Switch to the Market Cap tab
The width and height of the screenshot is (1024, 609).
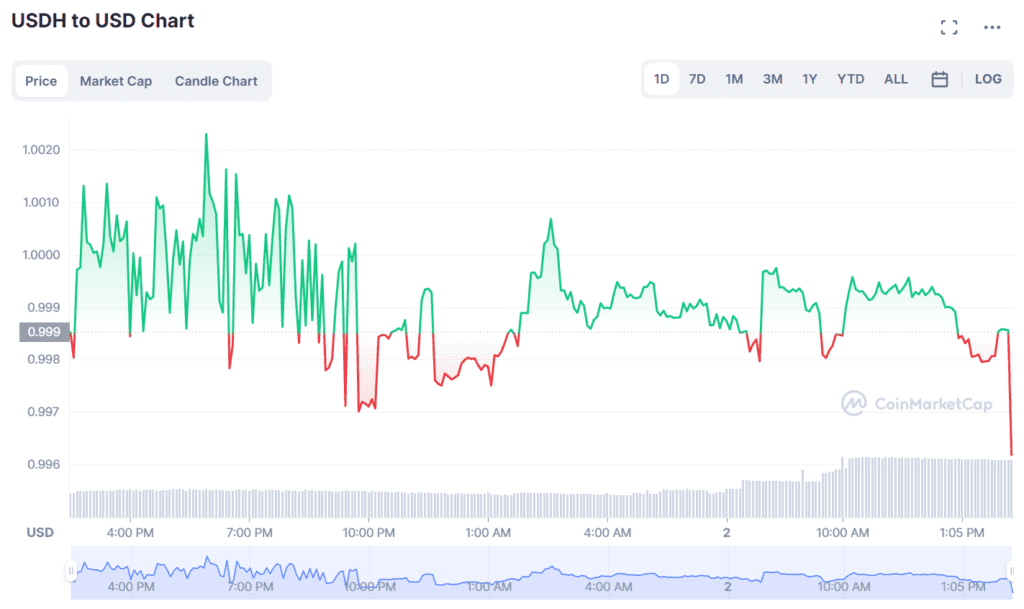[116, 81]
